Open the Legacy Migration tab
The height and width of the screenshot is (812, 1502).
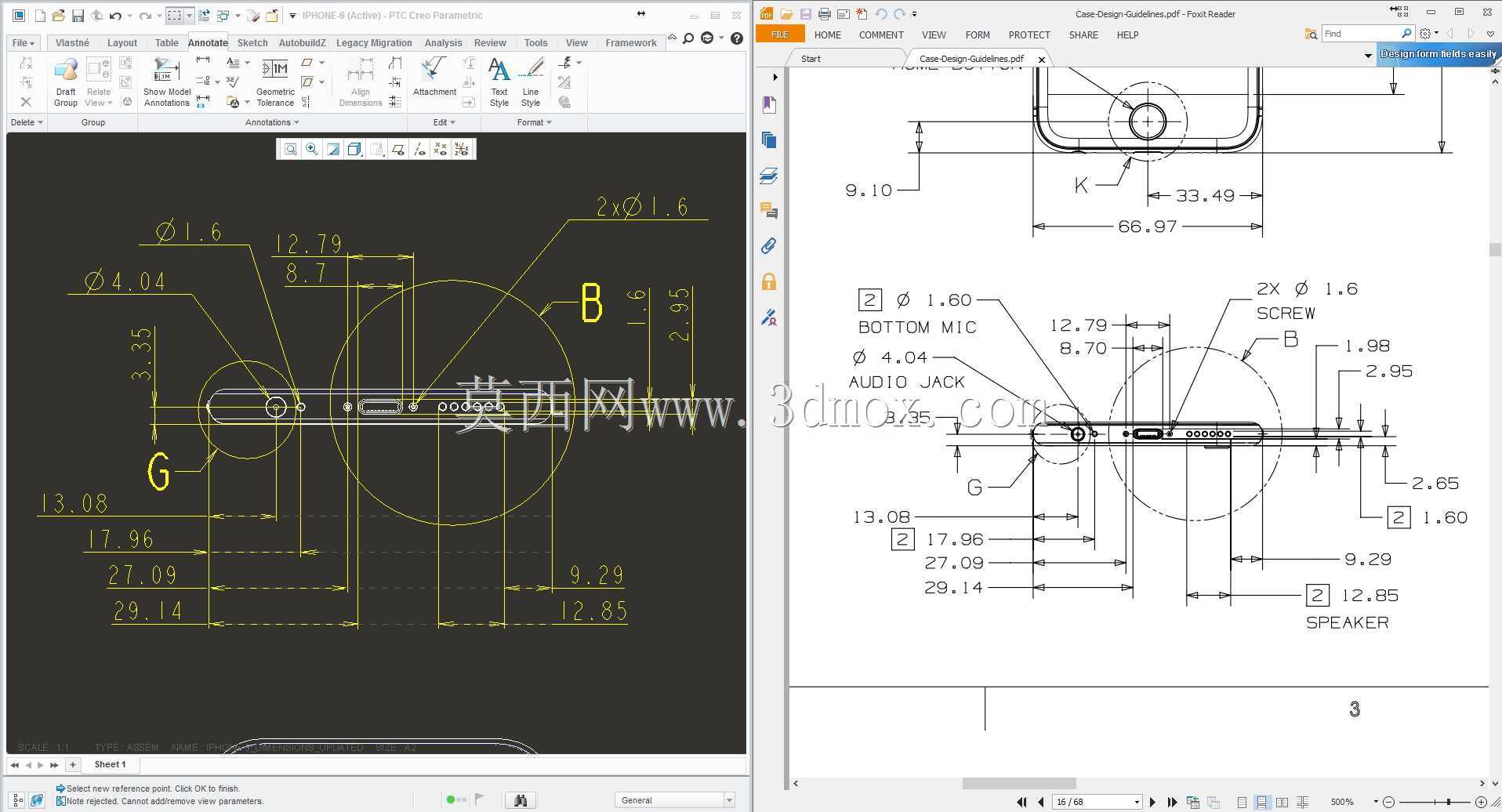click(374, 43)
